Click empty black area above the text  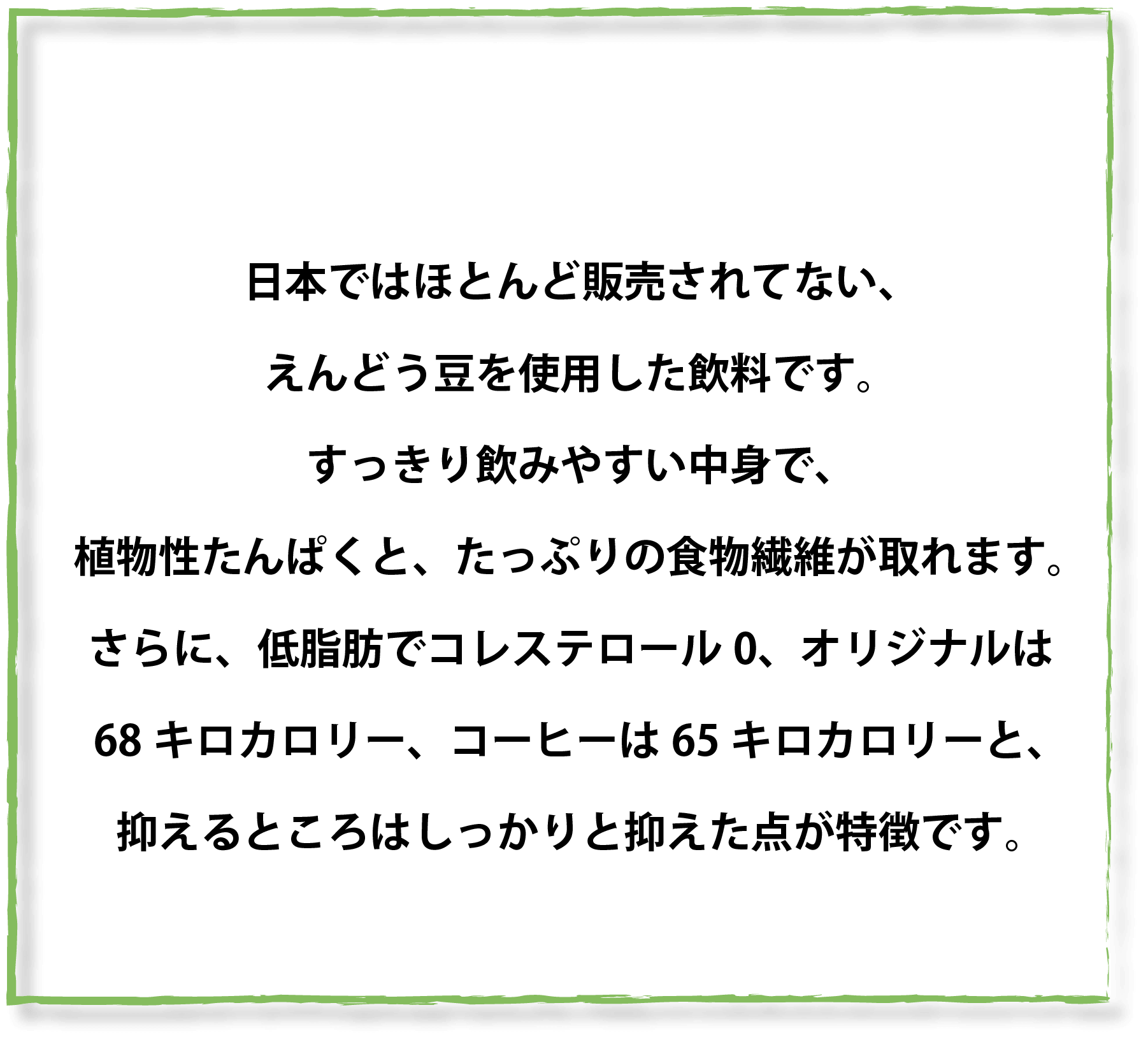(573, 153)
